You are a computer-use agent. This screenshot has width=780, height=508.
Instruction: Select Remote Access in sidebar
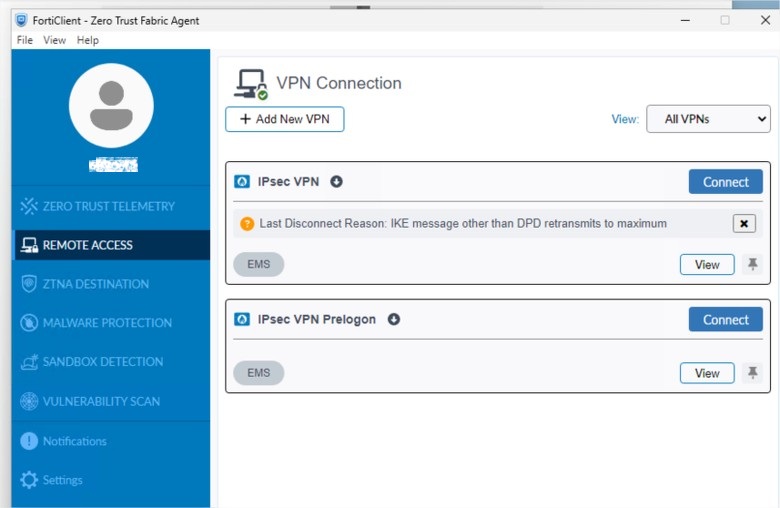[110, 245]
